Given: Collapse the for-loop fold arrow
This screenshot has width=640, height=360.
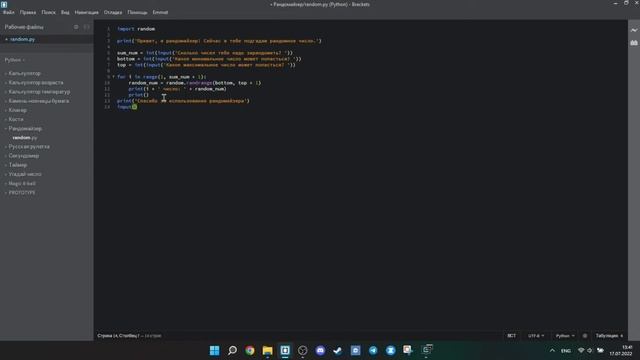Looking at the screenshot, I should (113, 77).
